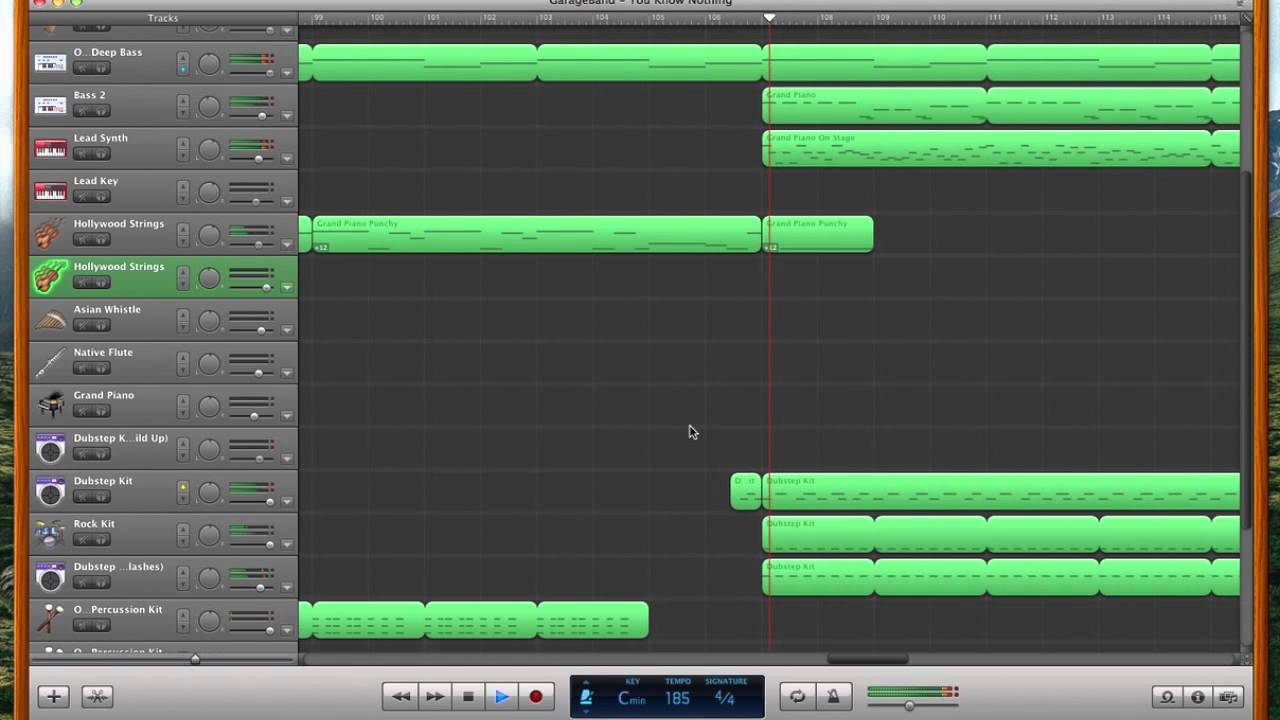Click the Lead Synth red keyboard icon
The image size is (1280, 720).
[50, 149]
